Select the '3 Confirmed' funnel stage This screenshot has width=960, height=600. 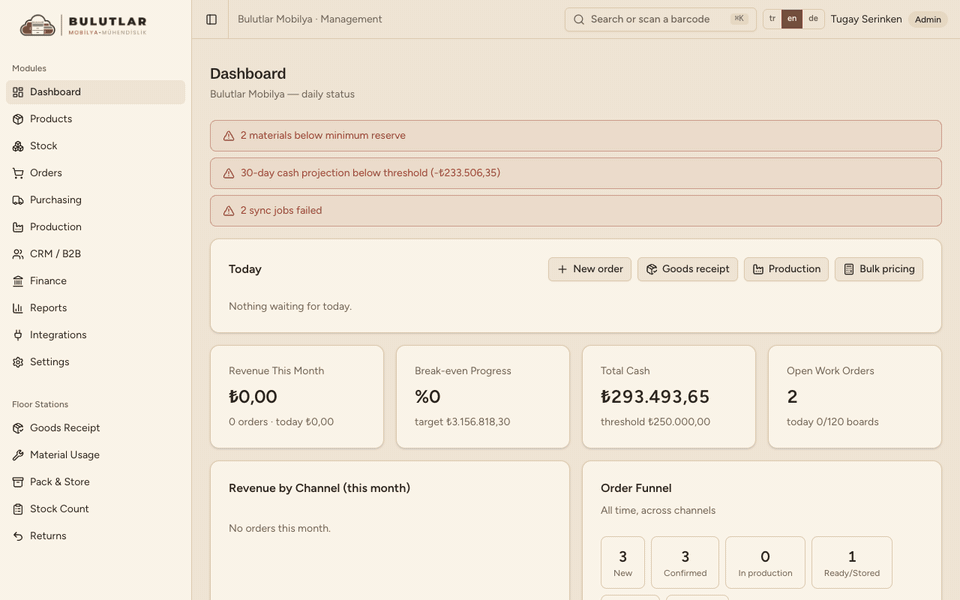pos(685,563)
